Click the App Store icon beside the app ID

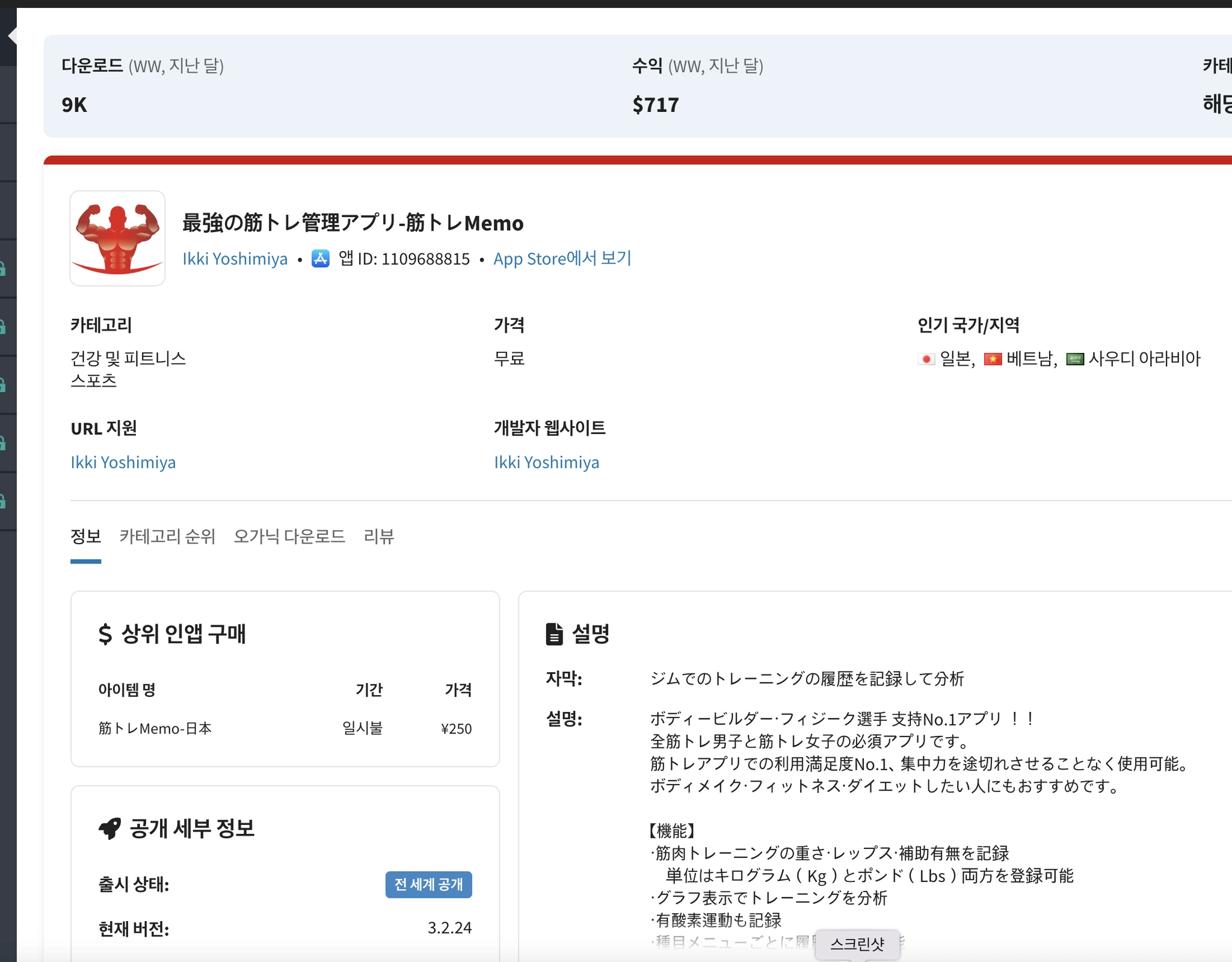320,259
